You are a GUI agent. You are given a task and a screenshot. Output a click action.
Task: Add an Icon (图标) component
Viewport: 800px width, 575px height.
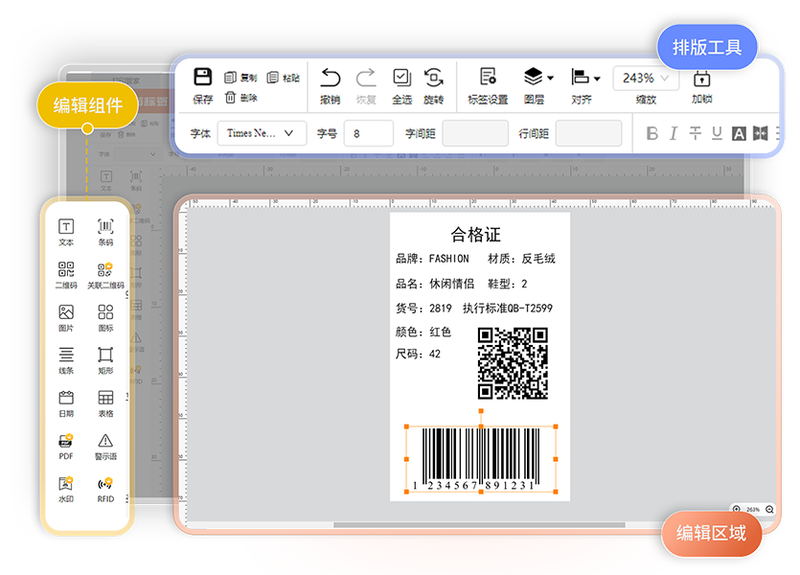coord(106,318)
